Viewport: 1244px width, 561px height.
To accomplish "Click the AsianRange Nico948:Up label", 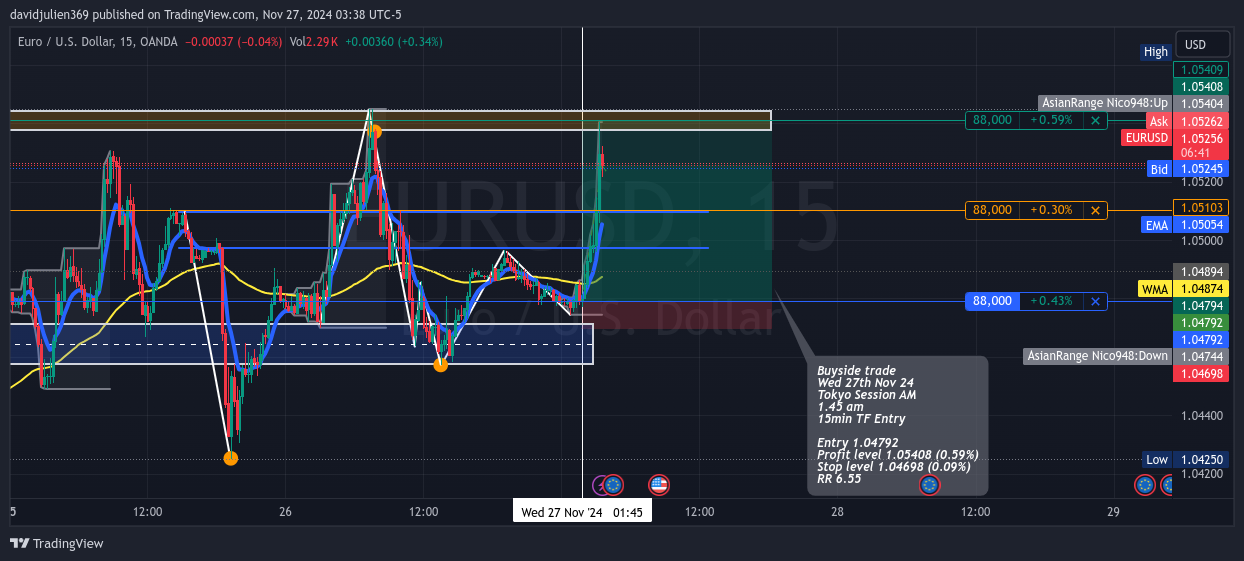I will coord(1105,103).
